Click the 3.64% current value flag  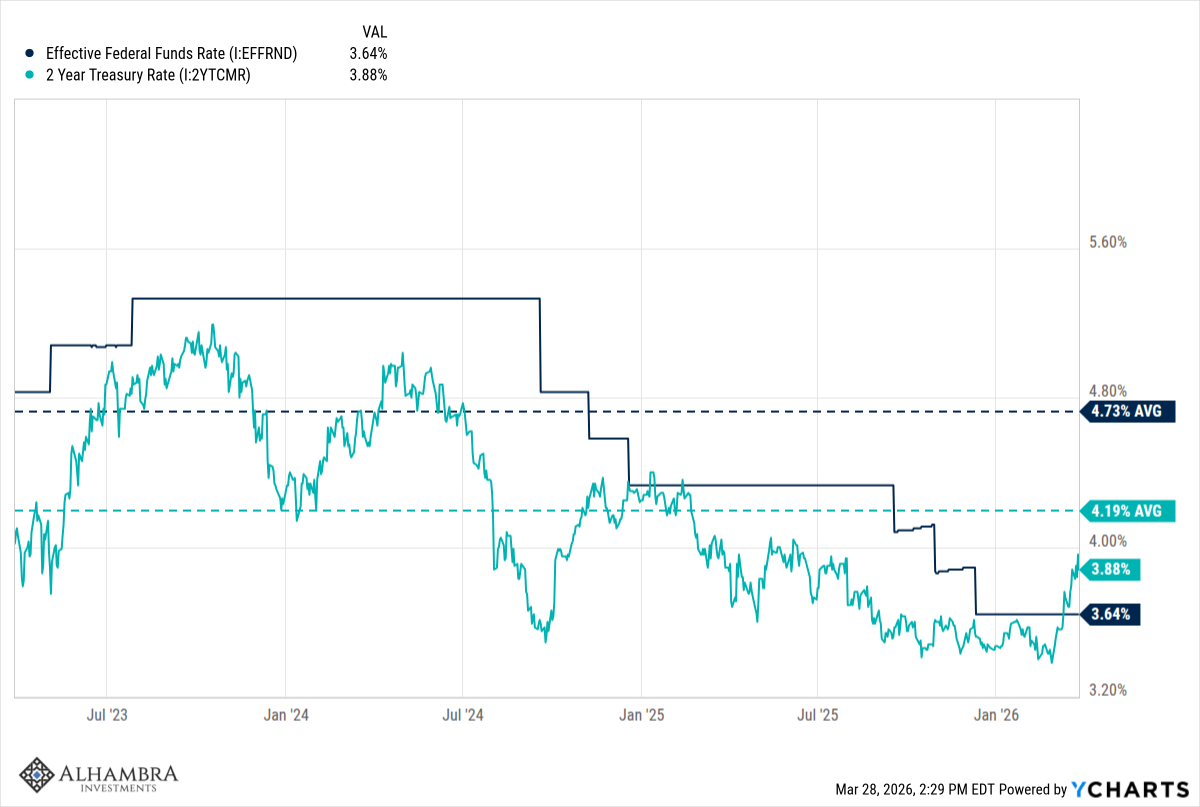tap(1112, 615)
